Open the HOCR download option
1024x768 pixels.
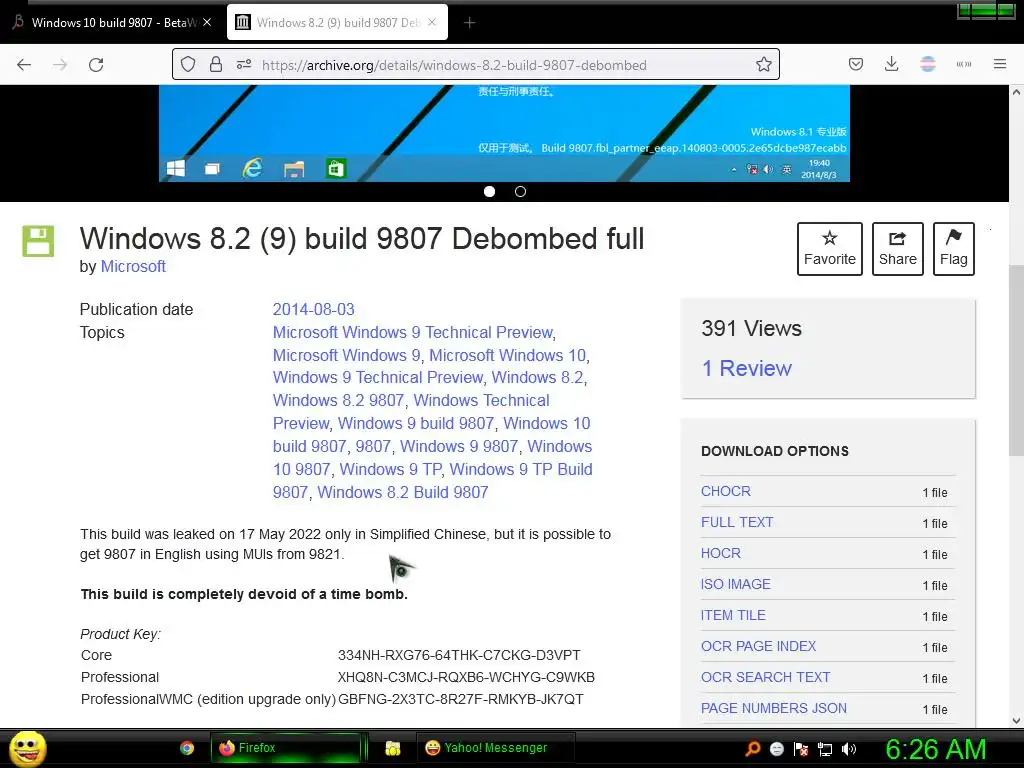tap(721, 553)
